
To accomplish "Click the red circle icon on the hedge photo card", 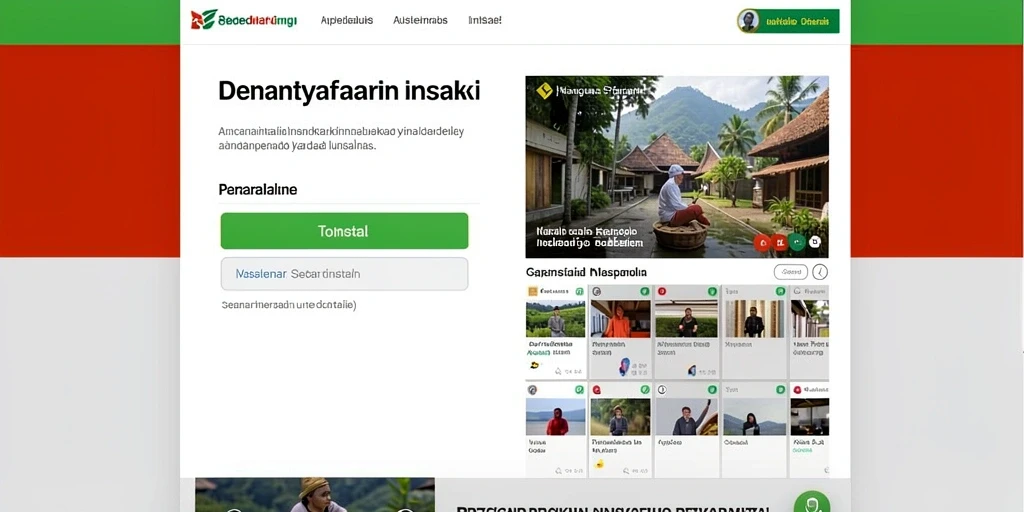I will click(662, 291).
